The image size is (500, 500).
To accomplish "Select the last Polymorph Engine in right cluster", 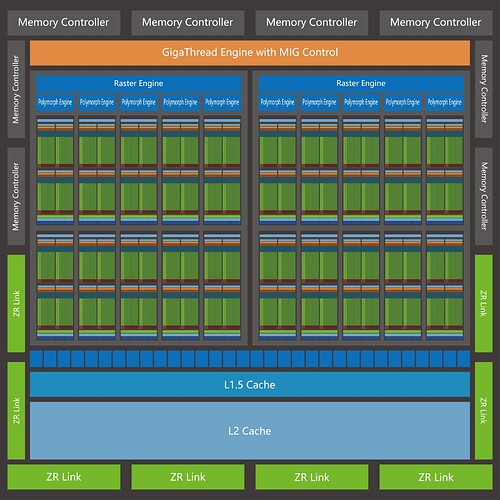I will pos(445,102).
